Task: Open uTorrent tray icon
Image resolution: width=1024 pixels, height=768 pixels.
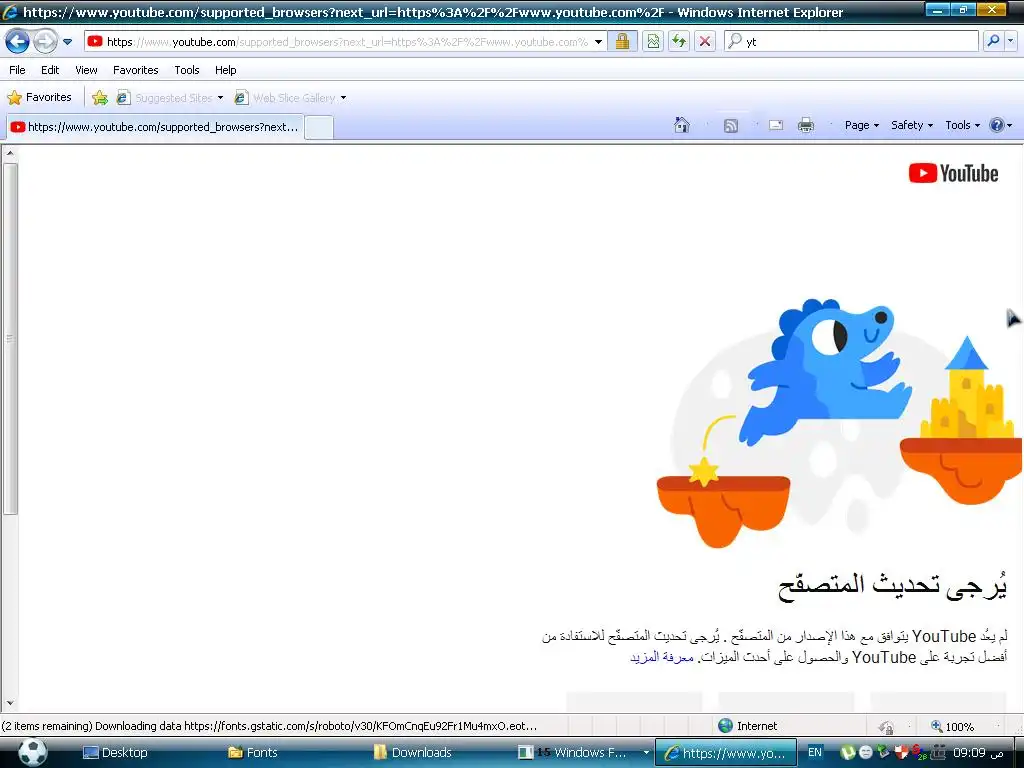Action: 847,752
